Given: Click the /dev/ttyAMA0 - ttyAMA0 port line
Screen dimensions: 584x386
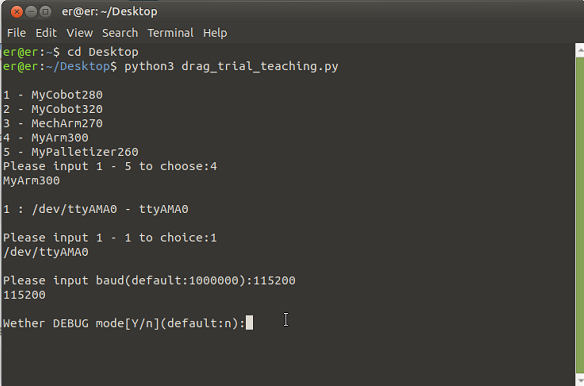Looking at the screenshot, I should (x=96, y=209).
